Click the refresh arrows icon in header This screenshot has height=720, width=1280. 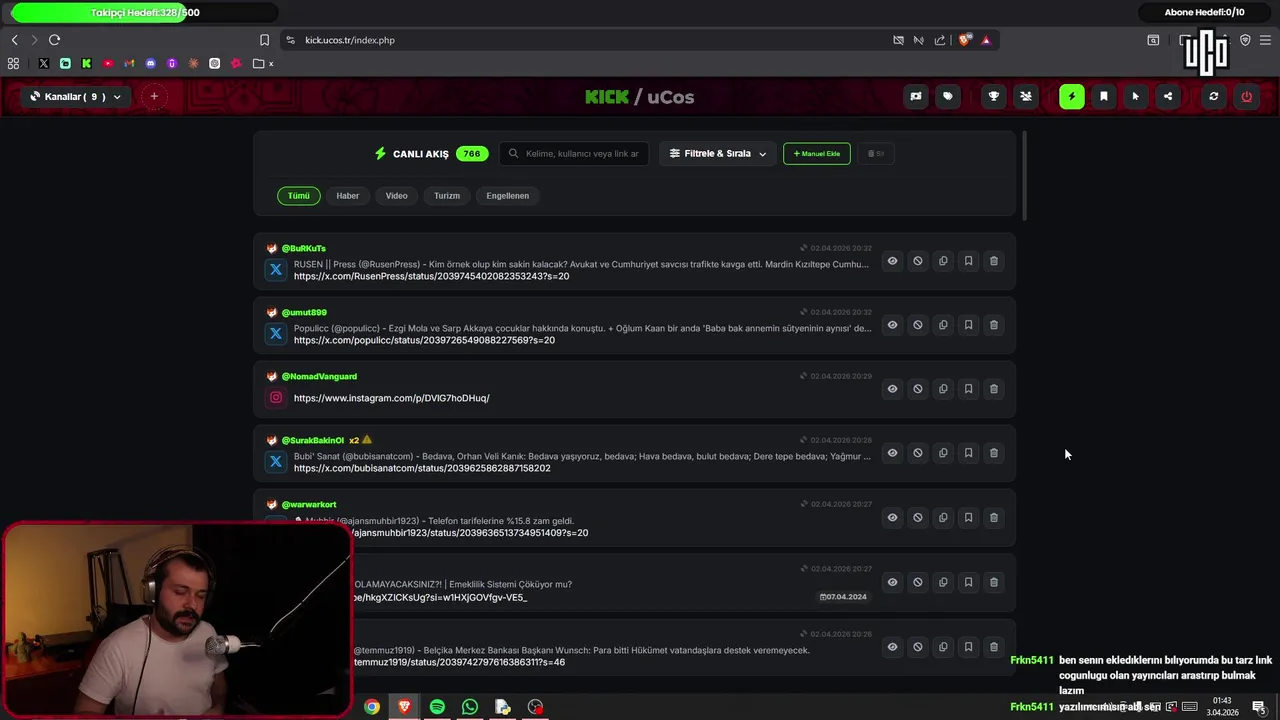point(1214,97)
